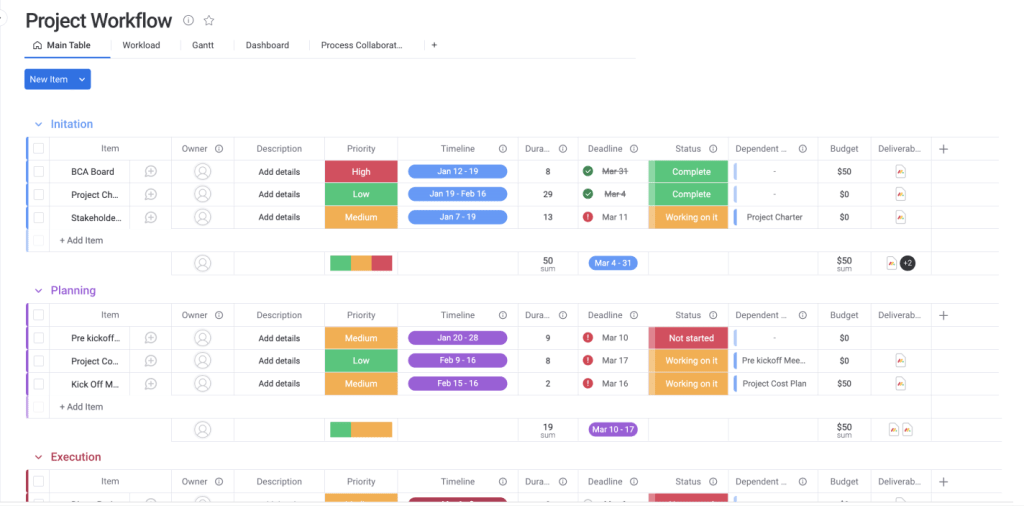Click red overdue icon beside Mar 11 deadline
Viewport: 1024px width, 506px height.
(x=588, y=217)
